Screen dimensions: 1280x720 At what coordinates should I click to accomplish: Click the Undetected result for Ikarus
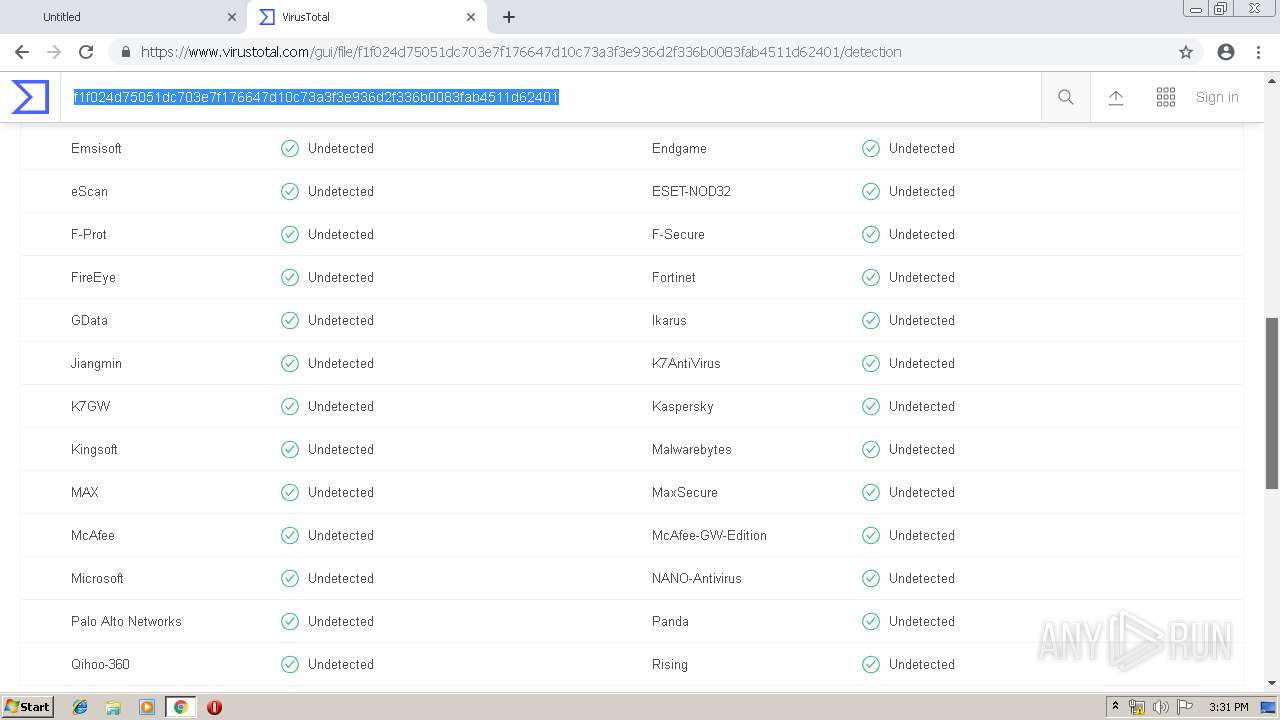(922, 320)
